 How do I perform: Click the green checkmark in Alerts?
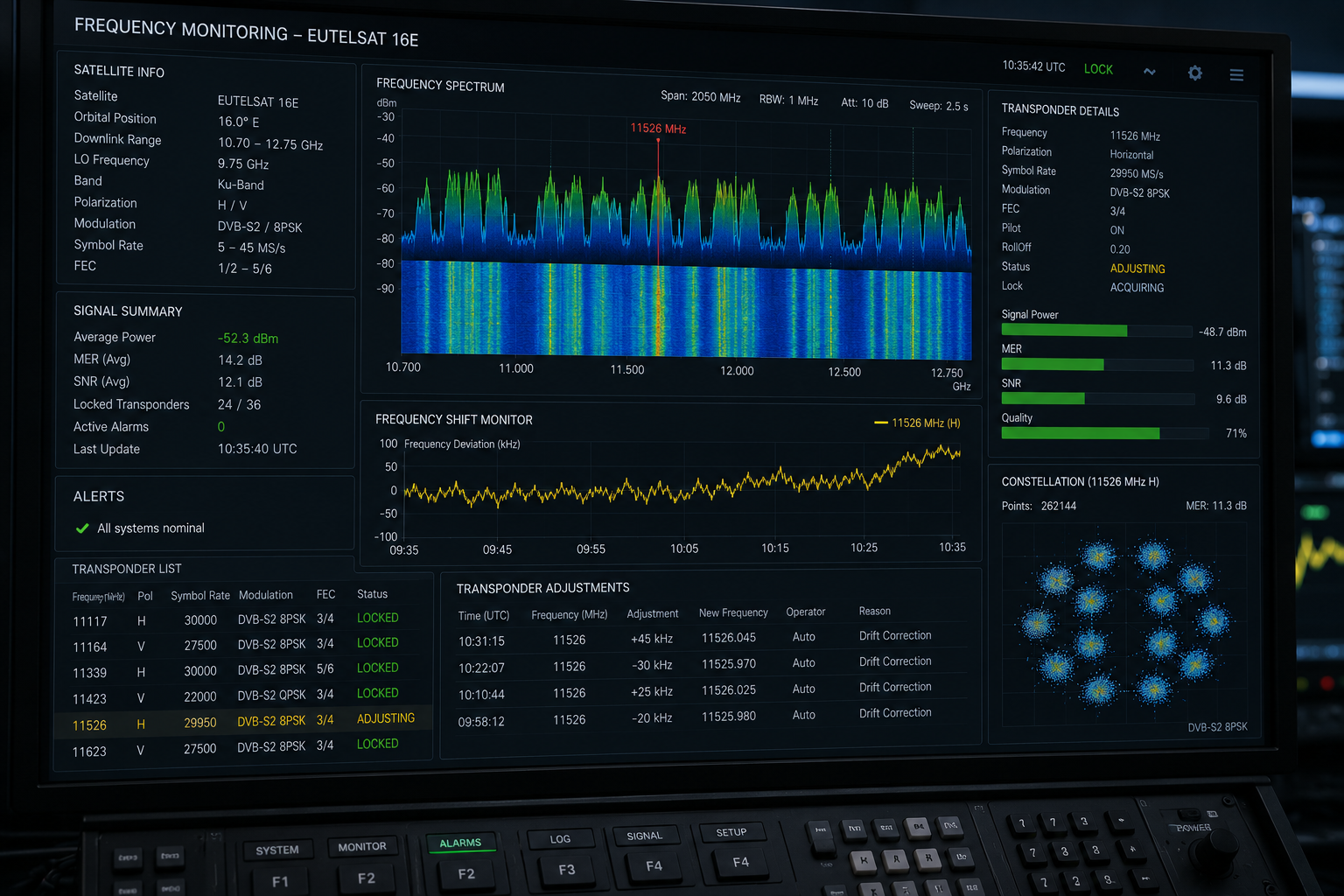tap(82, 528)
